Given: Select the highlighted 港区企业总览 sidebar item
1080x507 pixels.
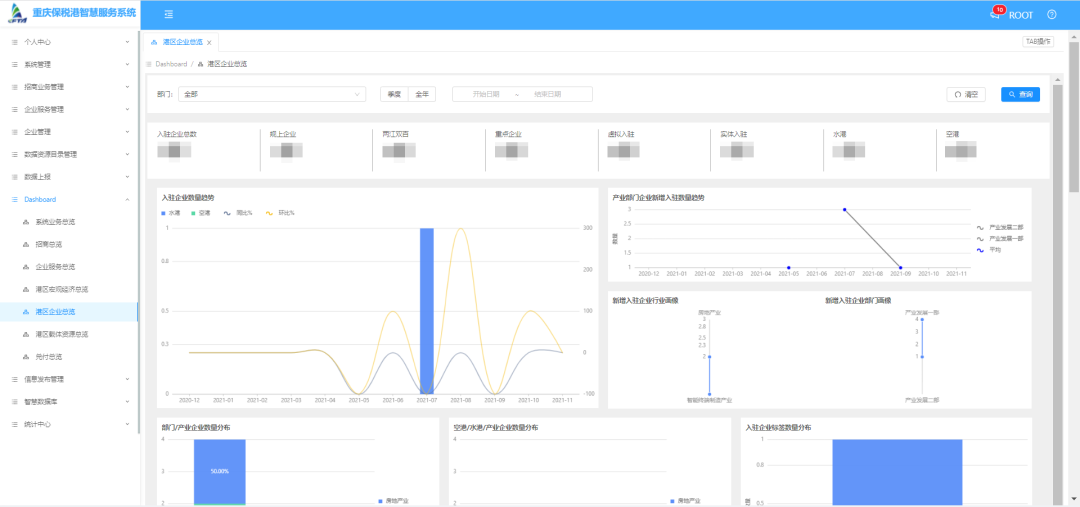Looking at the screenshot, I should tap(69, 311).
